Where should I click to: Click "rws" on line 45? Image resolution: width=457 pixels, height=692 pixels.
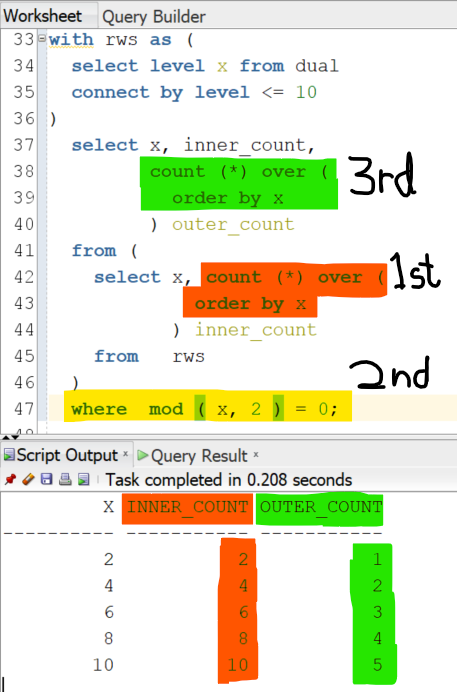[x=188, y=357]
